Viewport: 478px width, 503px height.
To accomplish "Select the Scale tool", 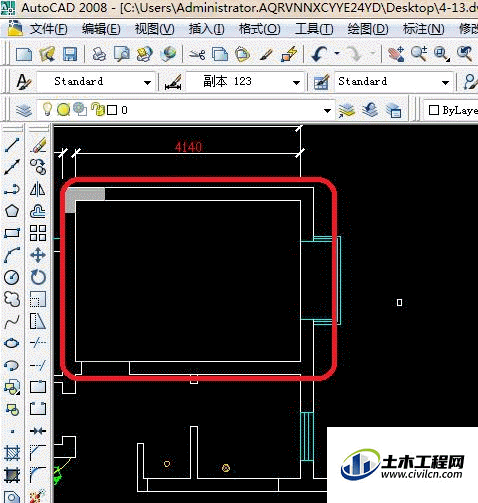I will (x=38, y=299).
